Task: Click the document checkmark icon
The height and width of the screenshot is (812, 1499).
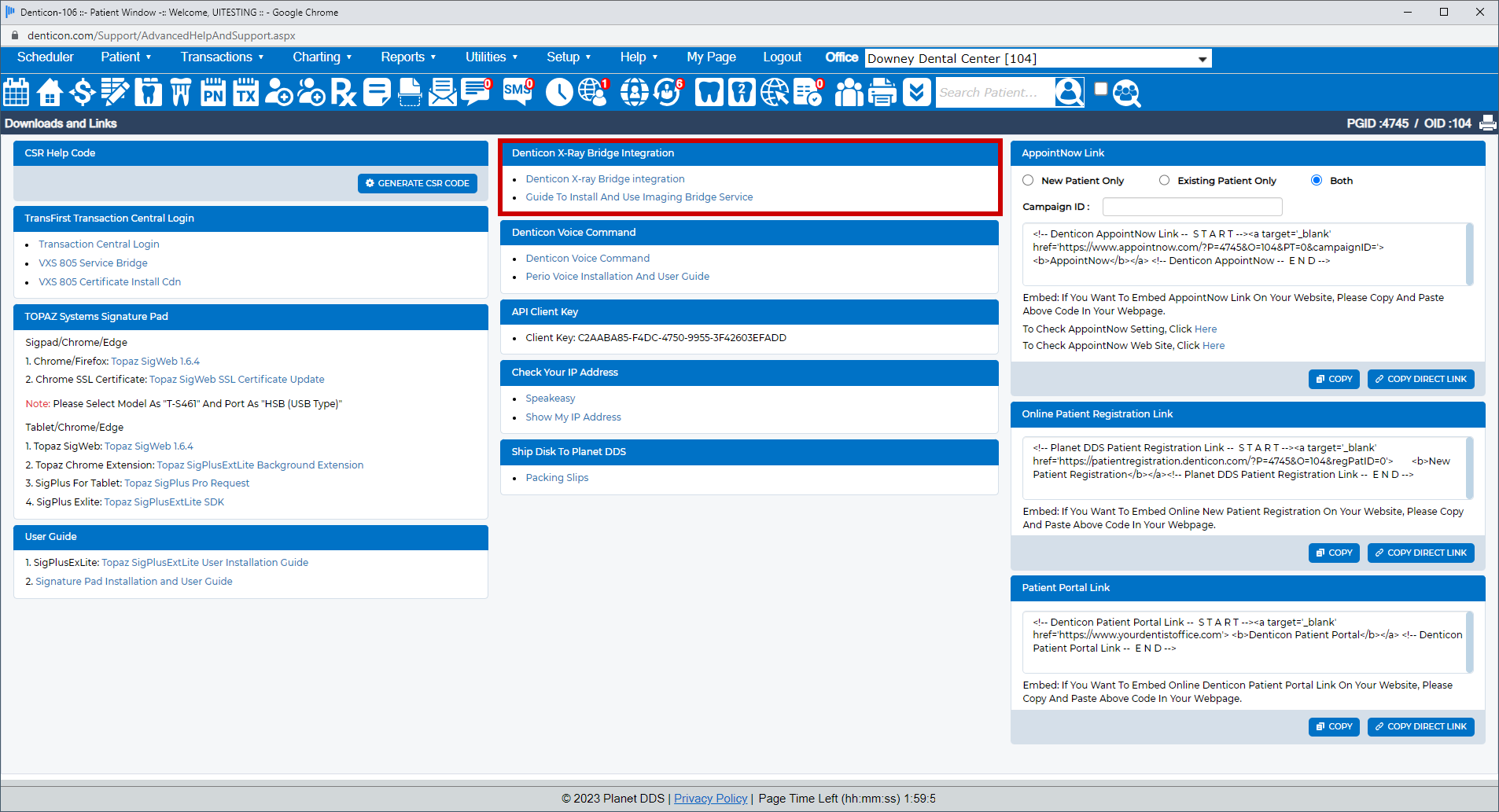Action: pos(808,92)
